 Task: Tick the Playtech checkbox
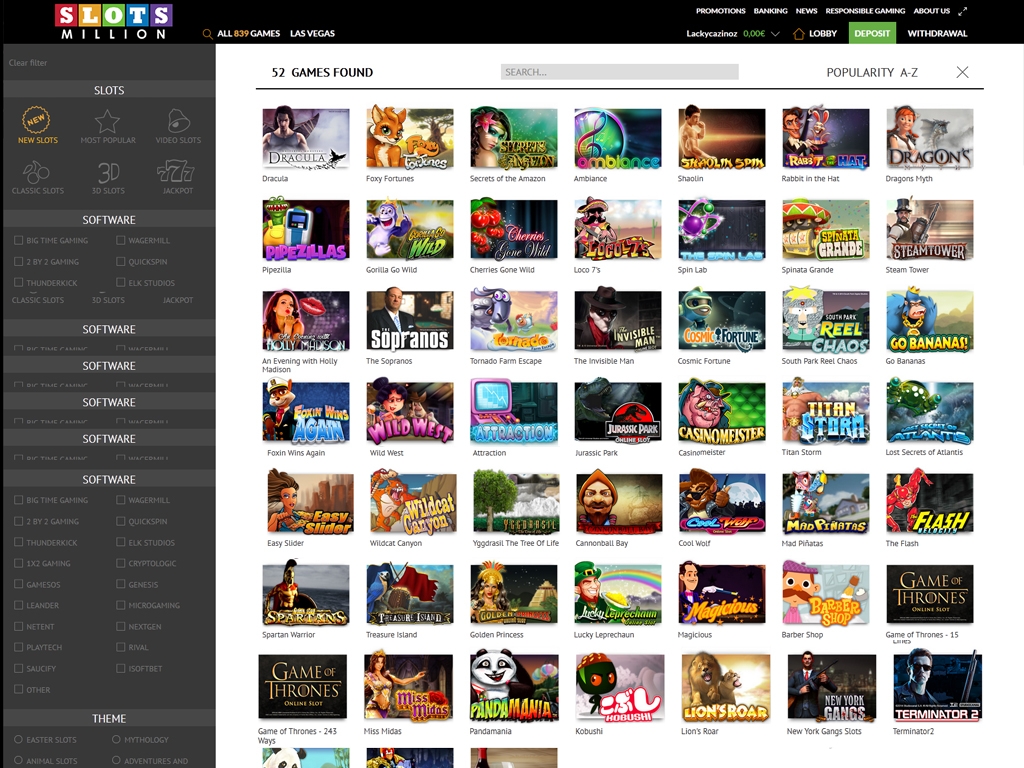19,647
